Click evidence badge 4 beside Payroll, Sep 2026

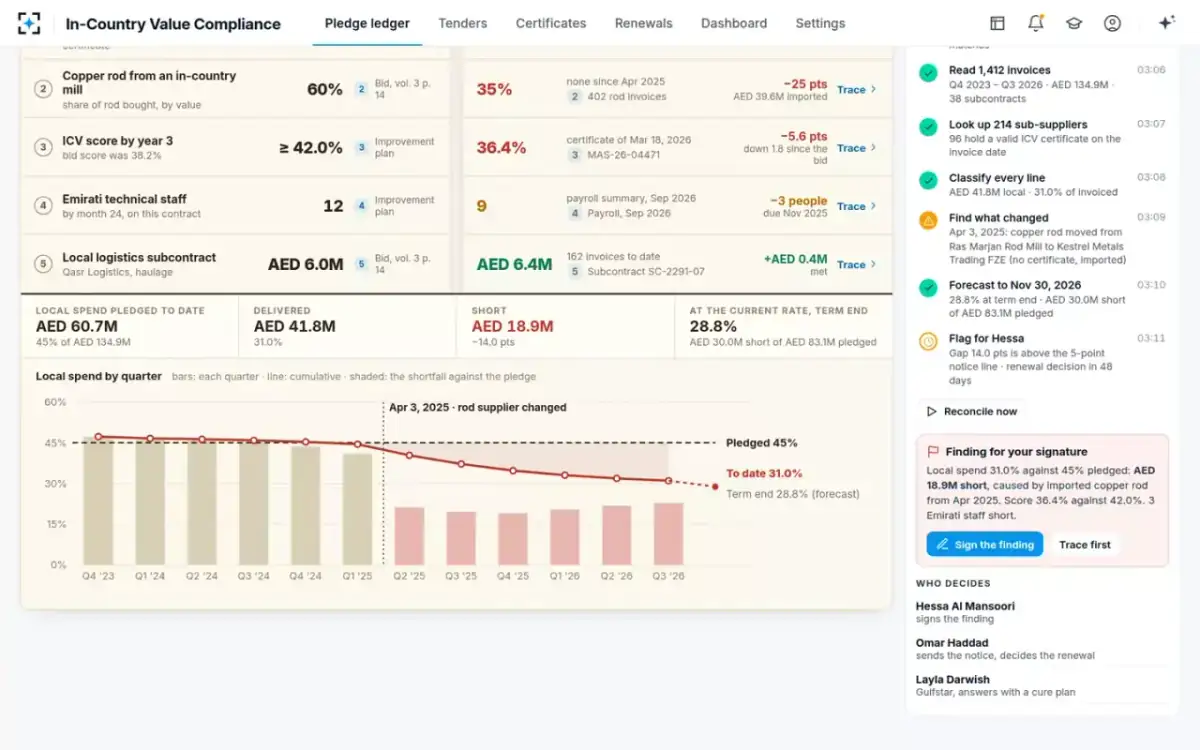[574, 213]
